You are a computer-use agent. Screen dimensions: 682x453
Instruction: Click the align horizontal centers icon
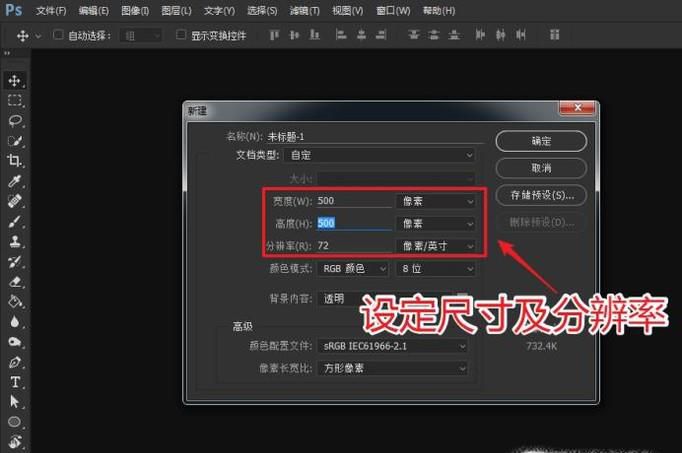(361, 35)
